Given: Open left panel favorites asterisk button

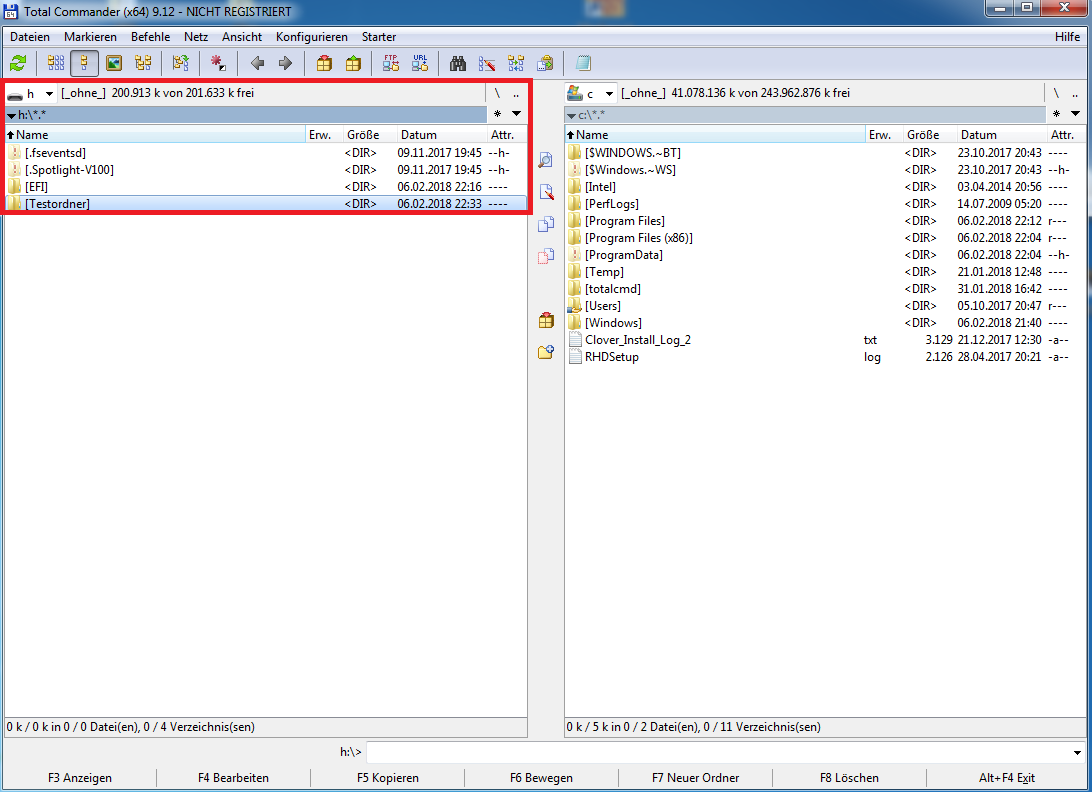Looking at the screenshot, I should [497, 114].
